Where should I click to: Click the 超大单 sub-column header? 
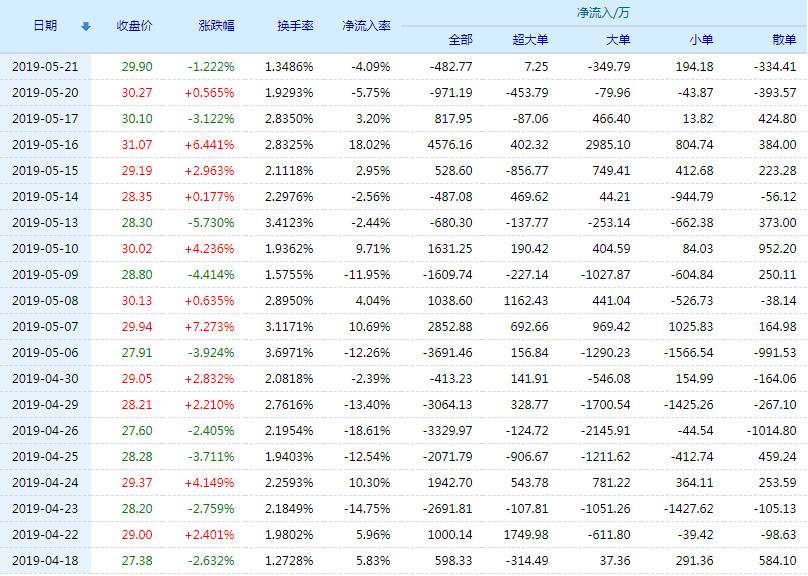[x=530, y=40]
